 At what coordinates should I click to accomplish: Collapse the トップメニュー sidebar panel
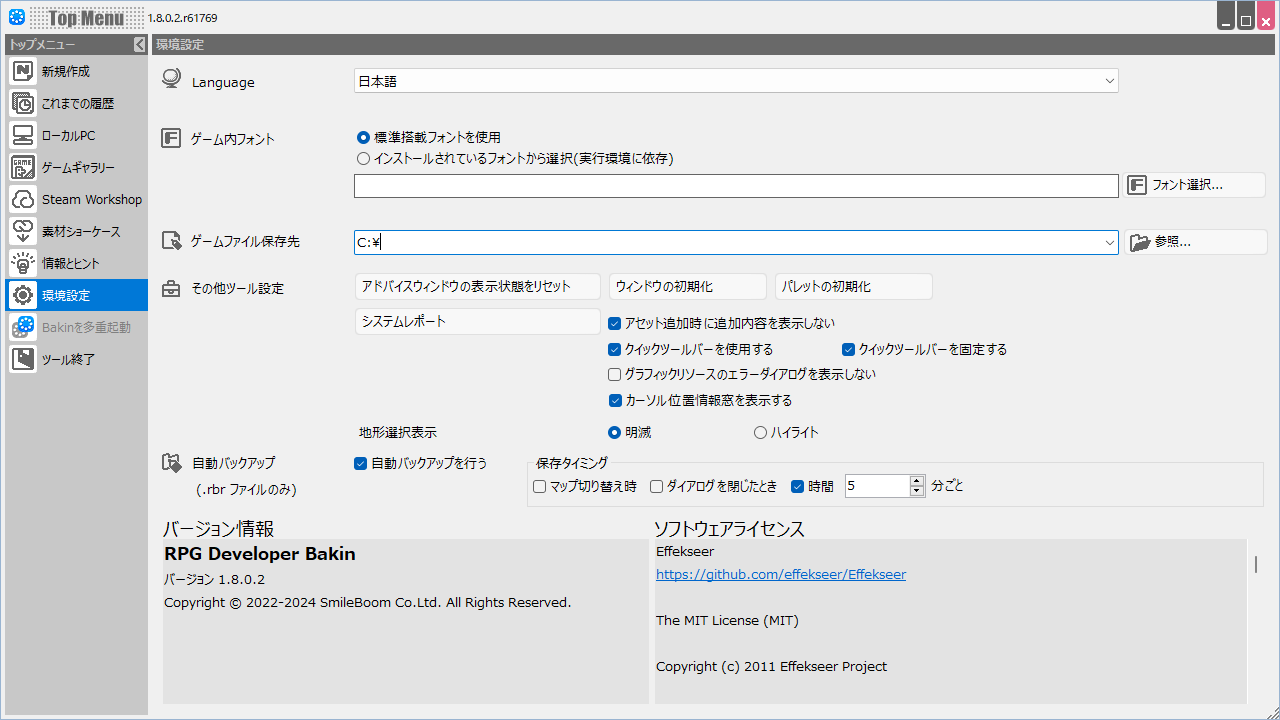(139, 45)
